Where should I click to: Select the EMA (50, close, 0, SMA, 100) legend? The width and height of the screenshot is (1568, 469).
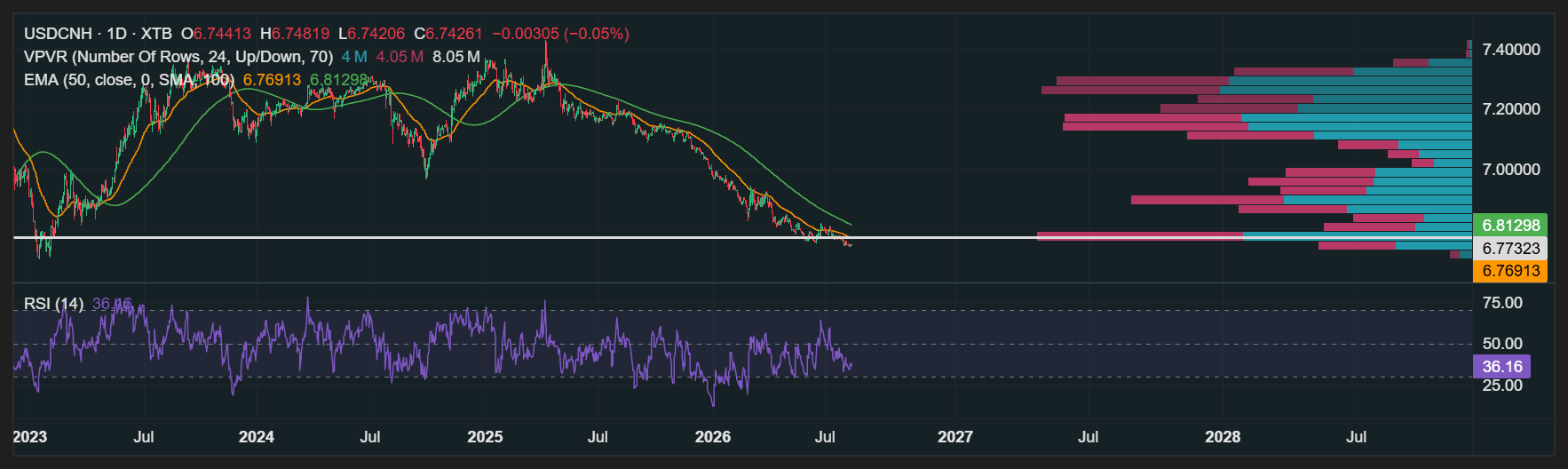point(129,80)
